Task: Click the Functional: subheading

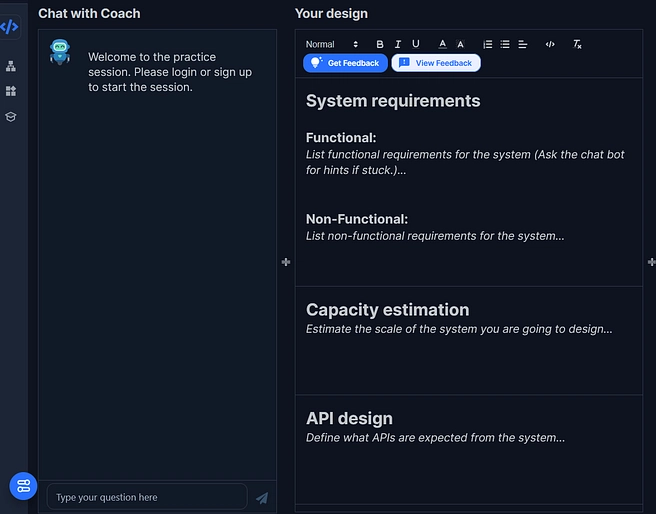Action: click(x=341, y=138)
